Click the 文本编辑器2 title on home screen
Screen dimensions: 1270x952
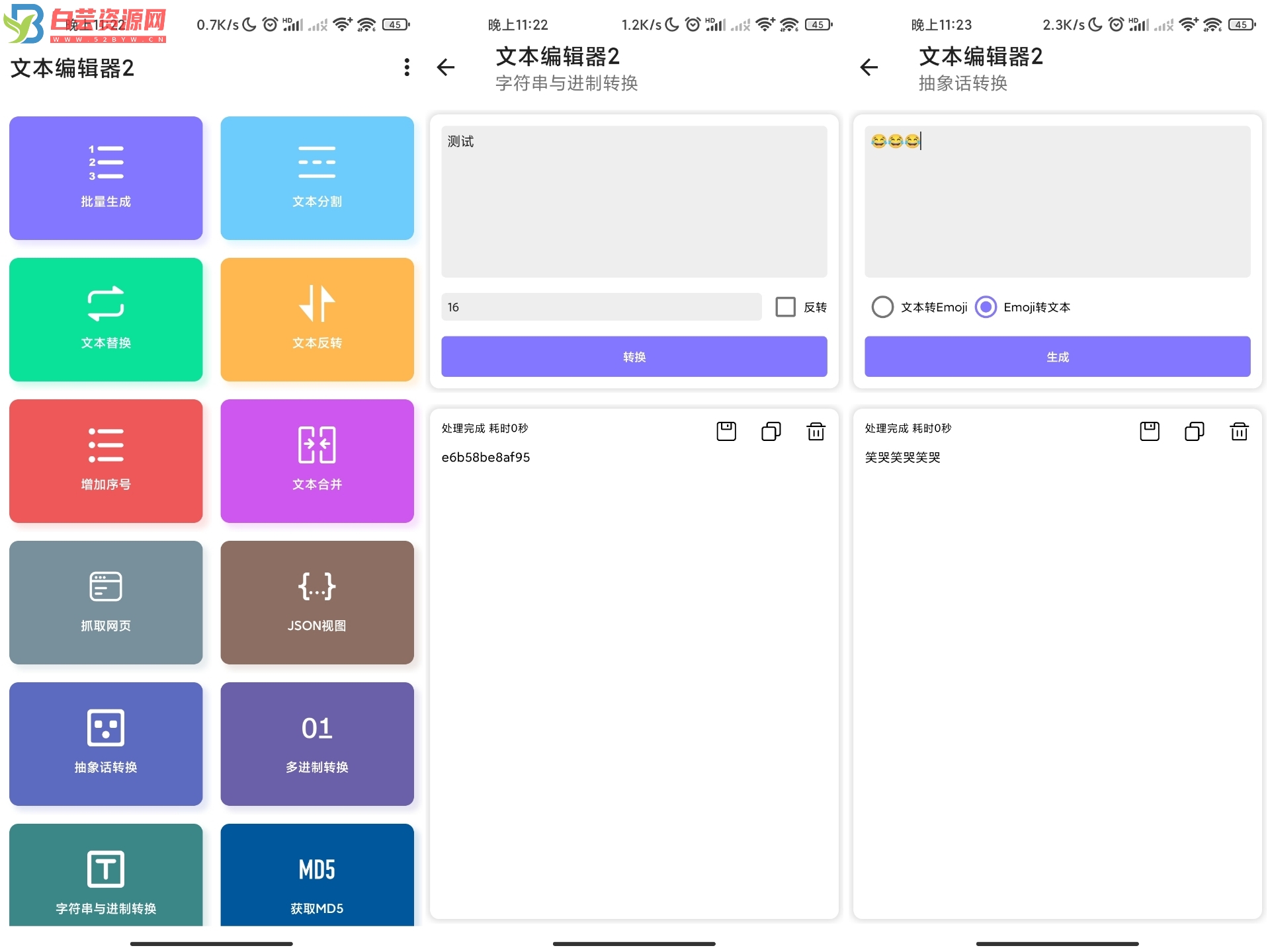(x=73, y=68)
